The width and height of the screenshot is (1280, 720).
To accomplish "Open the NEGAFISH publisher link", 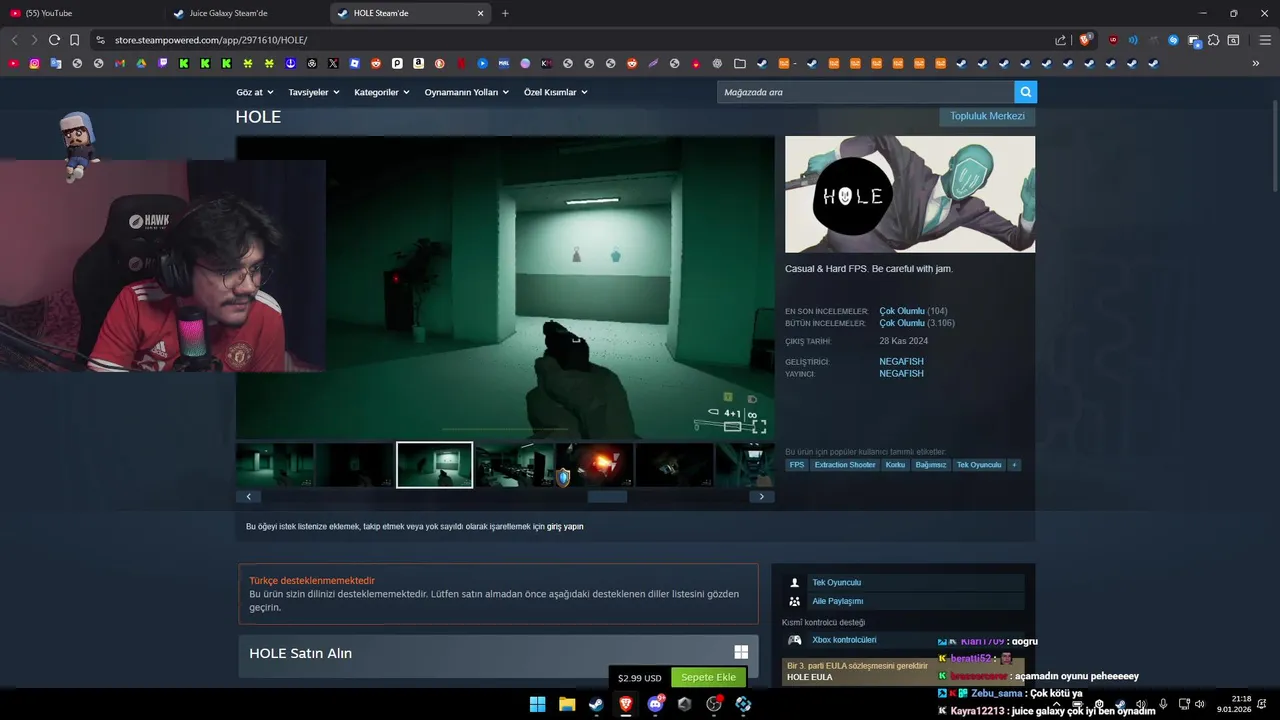I will click(x=901, y=373).
